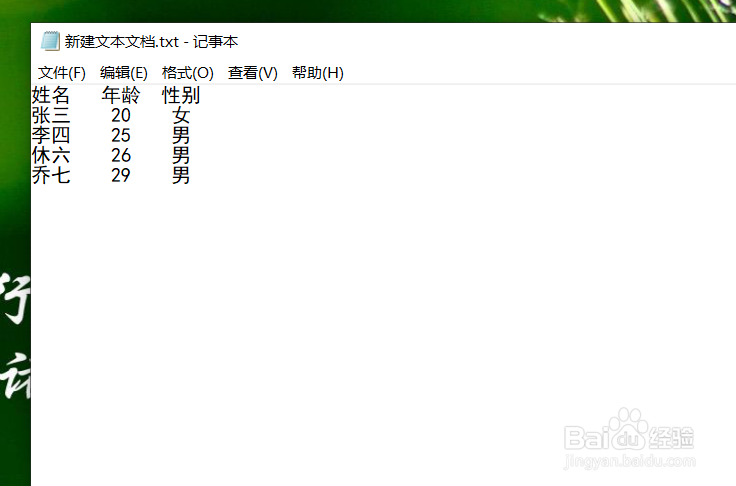Click the age value 26
This screenshot has width=736, height=486.
click(121, 155)
